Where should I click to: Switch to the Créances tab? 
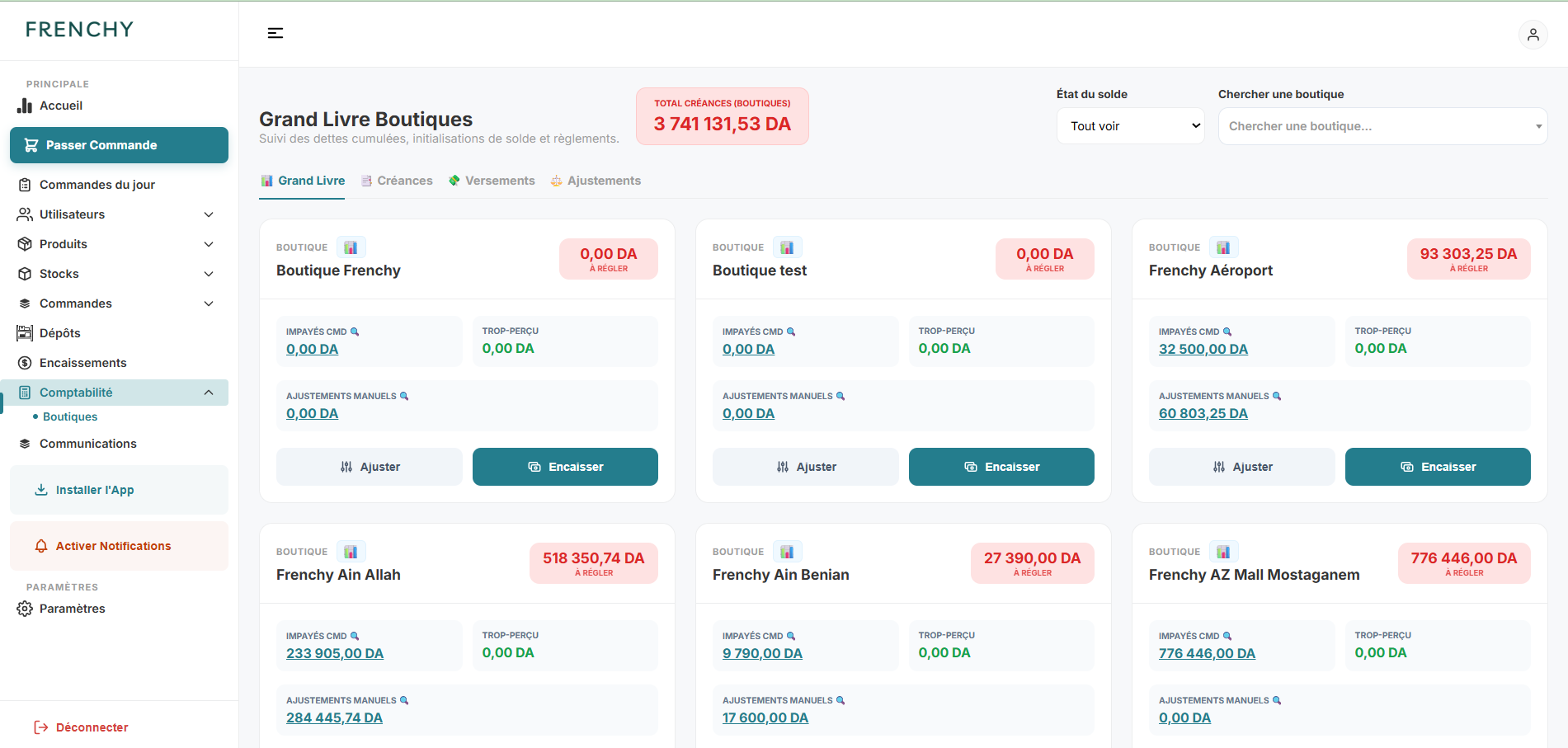click(x=397, y=181)
